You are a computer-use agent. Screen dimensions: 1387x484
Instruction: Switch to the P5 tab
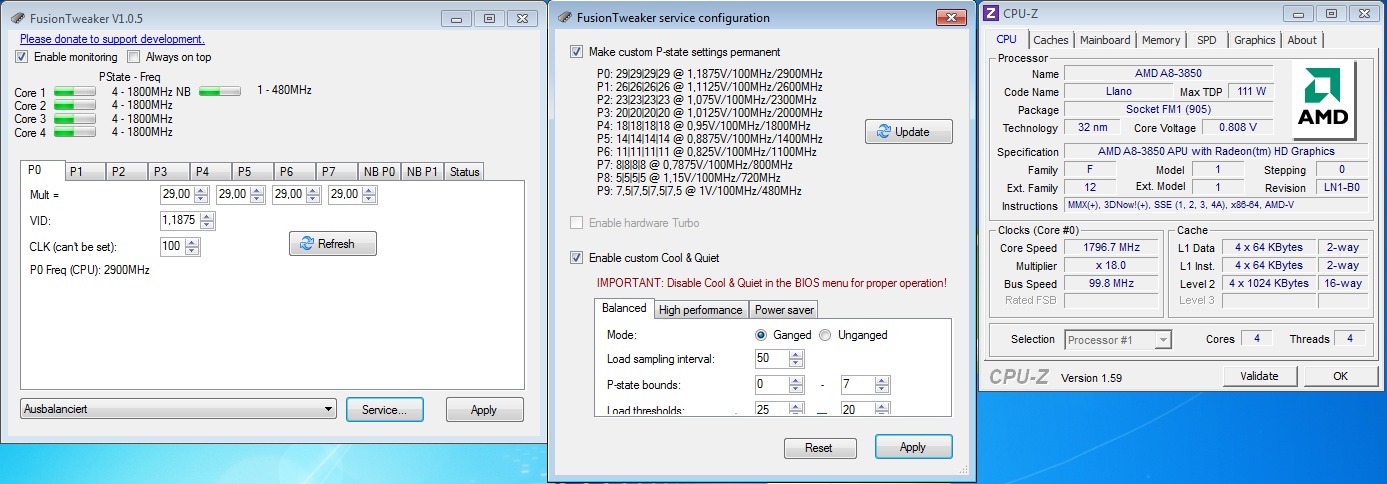pyautogui.click(x=253, y=172)
